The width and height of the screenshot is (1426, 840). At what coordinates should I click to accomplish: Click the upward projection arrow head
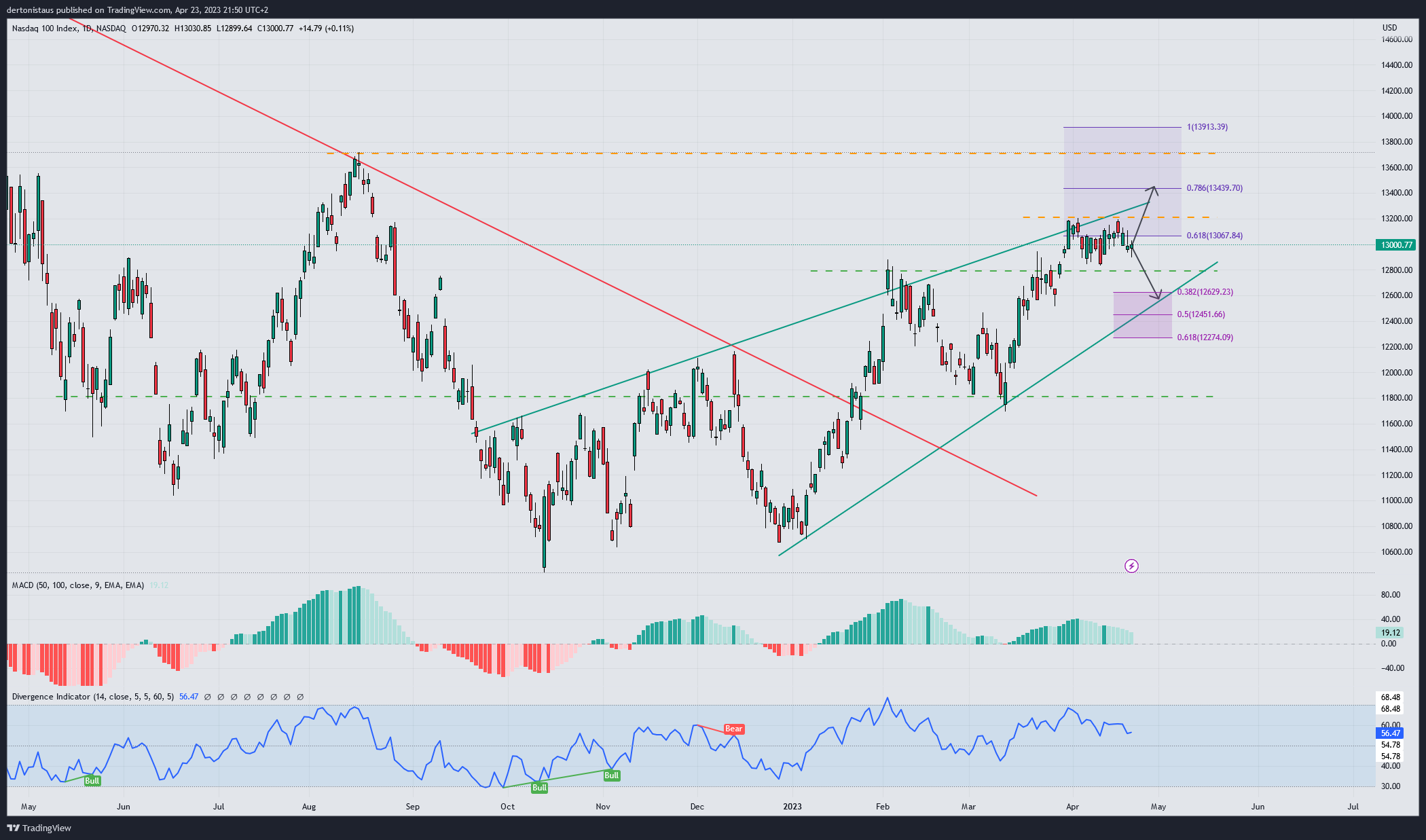(x=1153, y=189)
